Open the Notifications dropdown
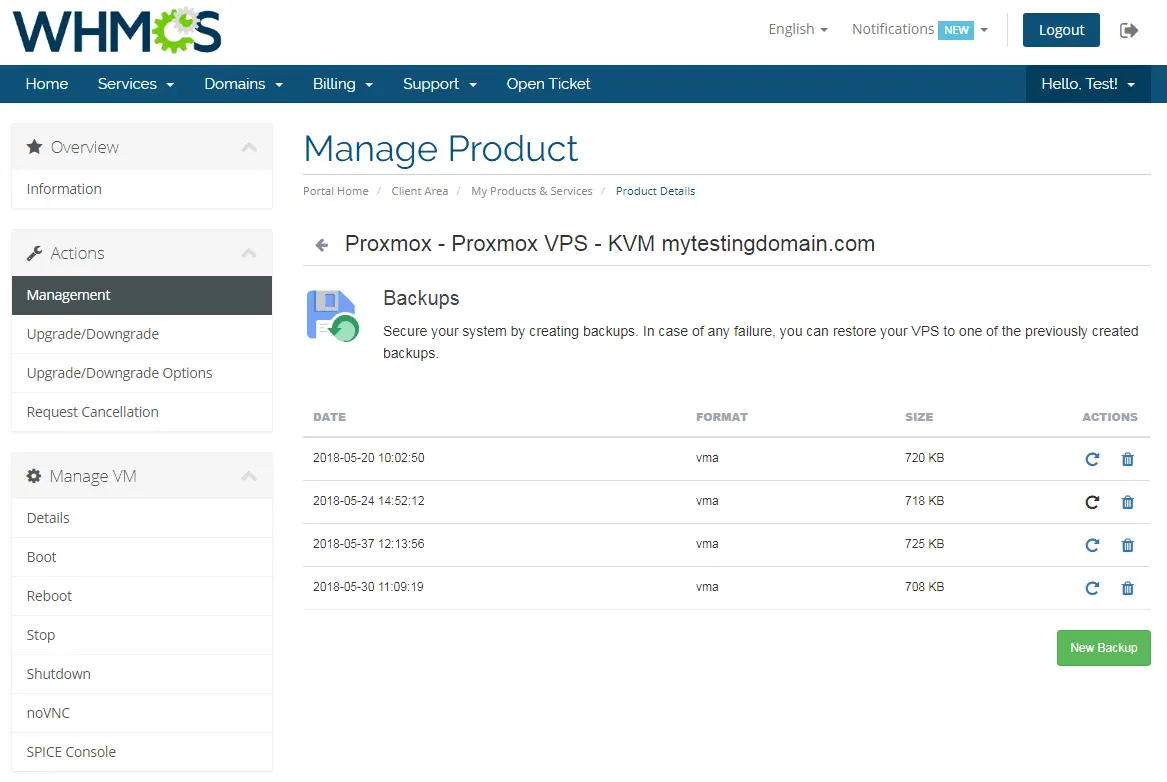This screenshot has height=782, width=1167. pos(920,29)
